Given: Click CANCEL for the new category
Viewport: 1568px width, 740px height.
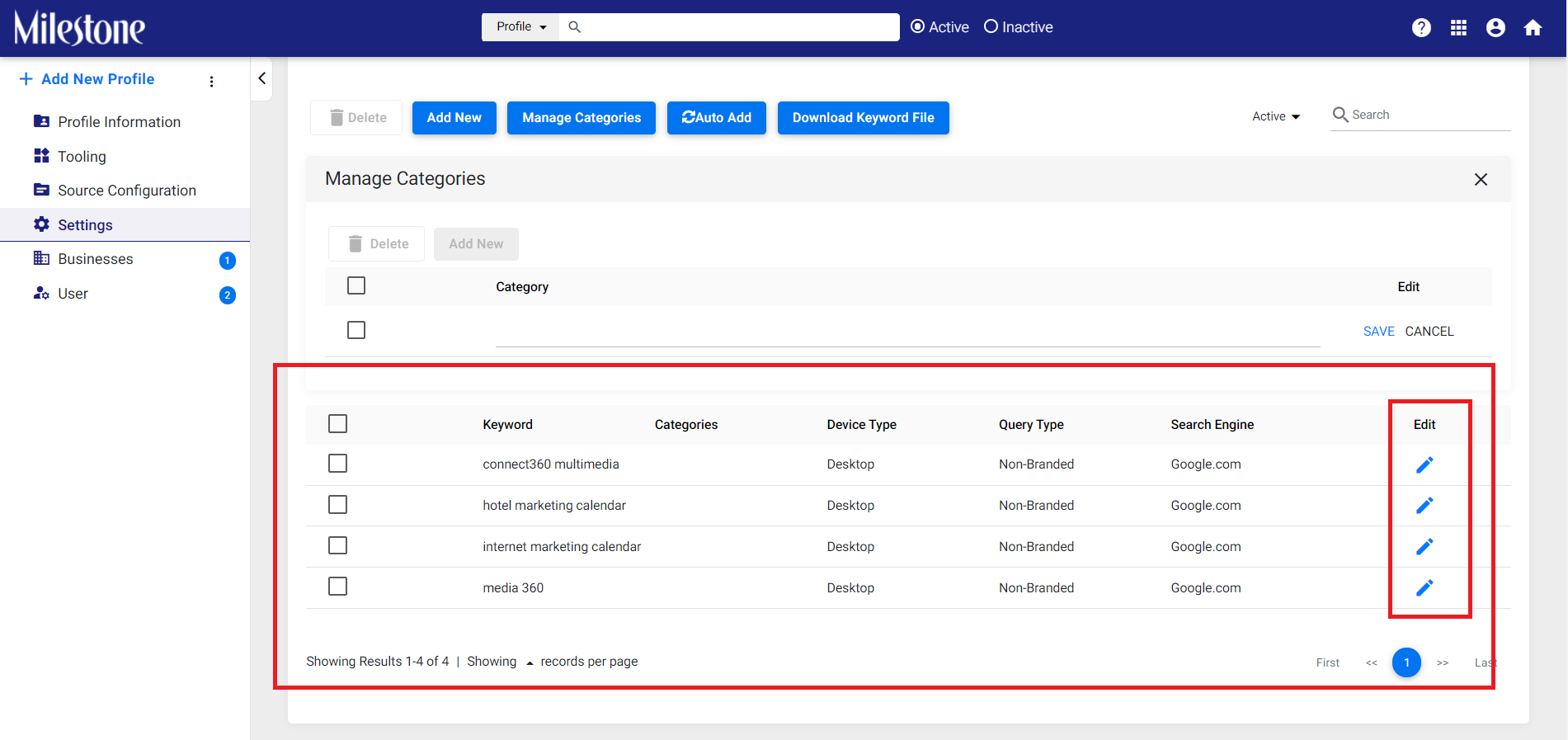Looking at the screenshot, I should (x=1429, y=332).
